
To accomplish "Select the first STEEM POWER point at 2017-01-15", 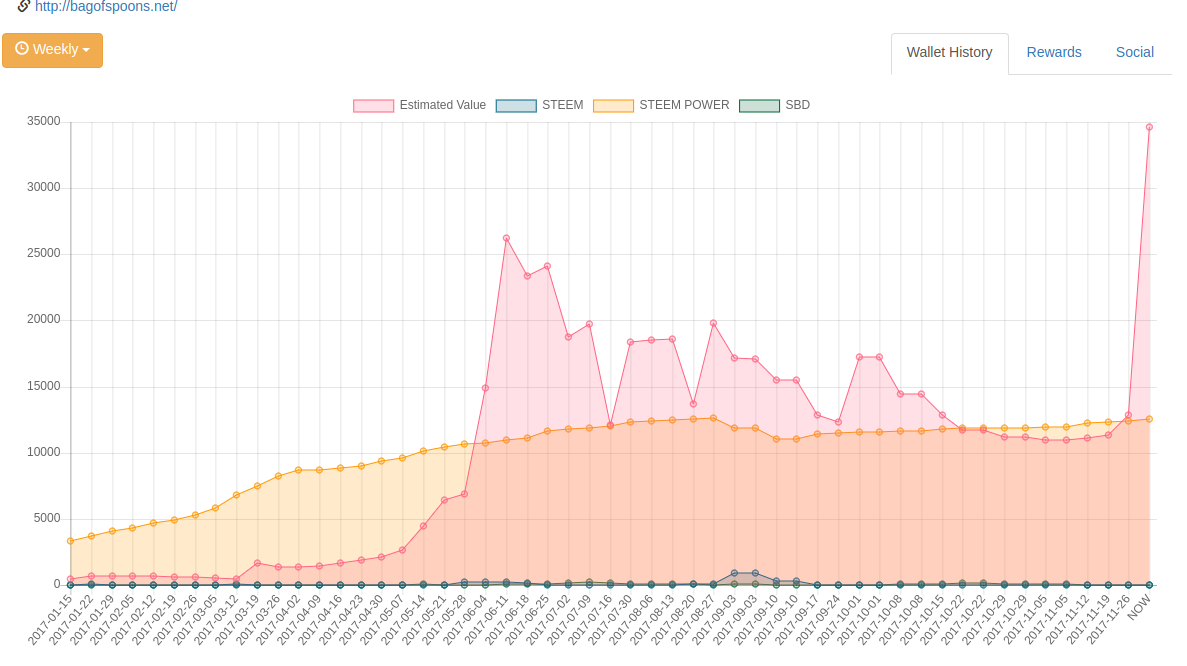I will pyautogui.click(x=70, y=541).
